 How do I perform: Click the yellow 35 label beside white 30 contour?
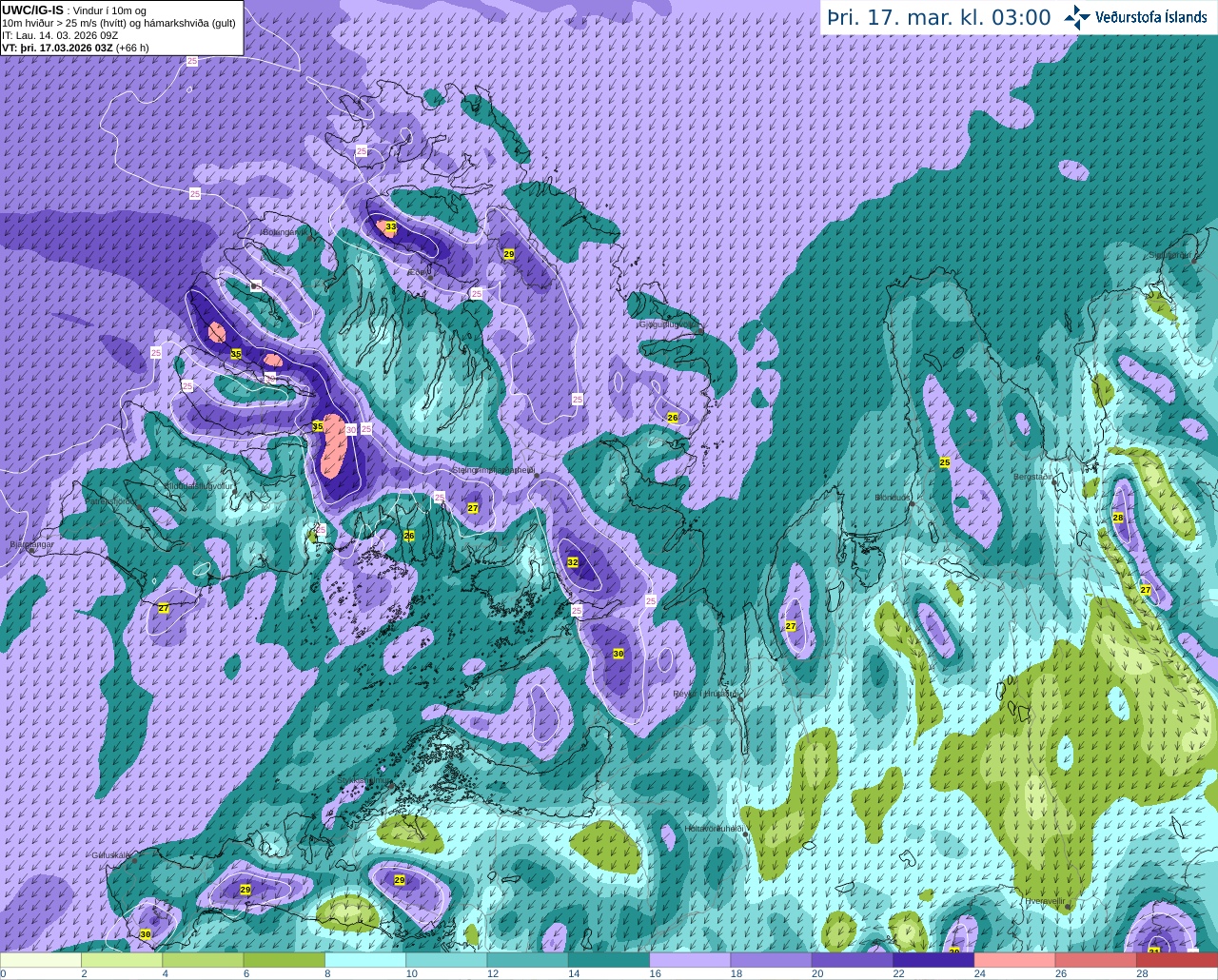click(317, 426)
